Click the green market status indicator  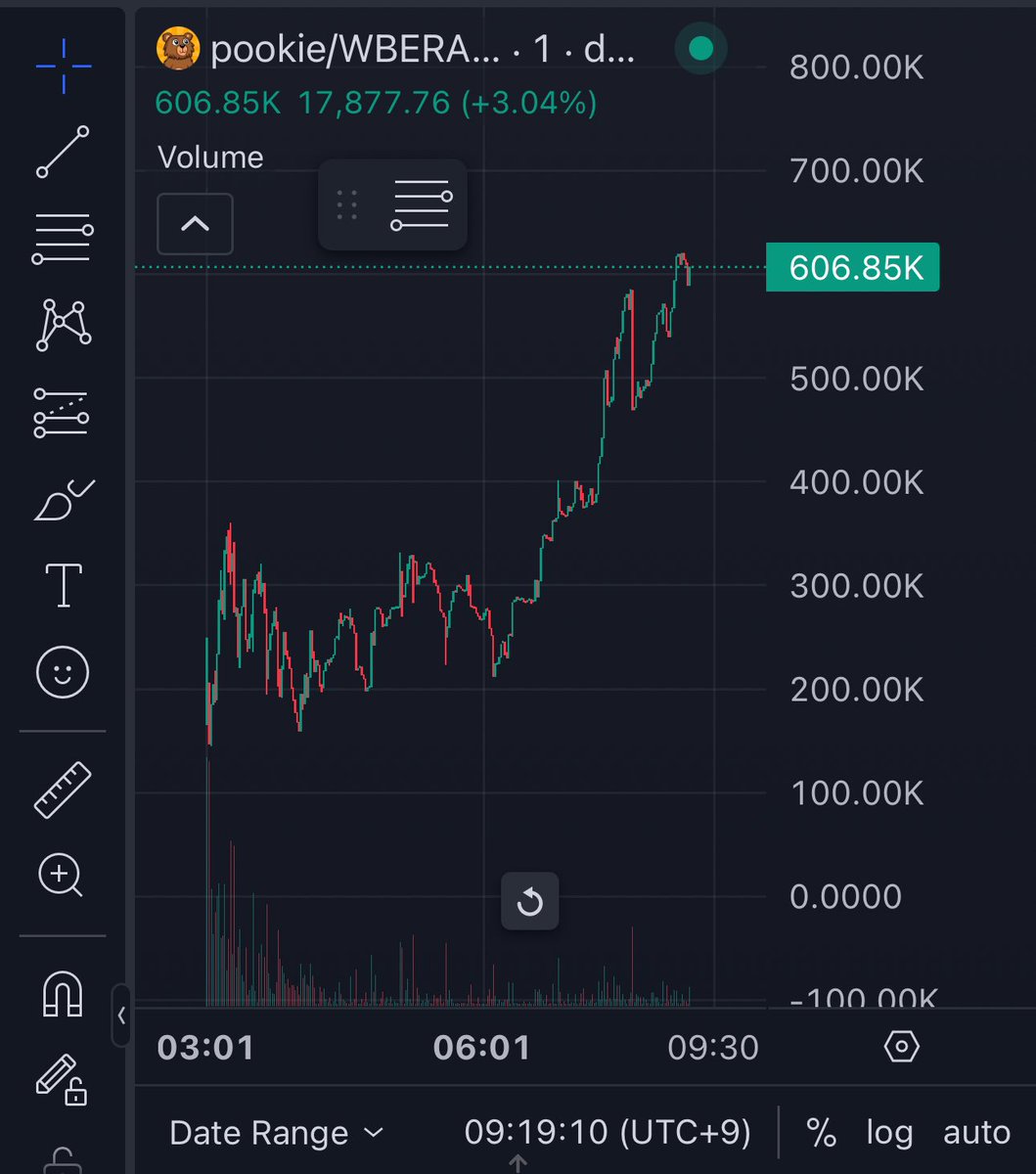point(700,49)
